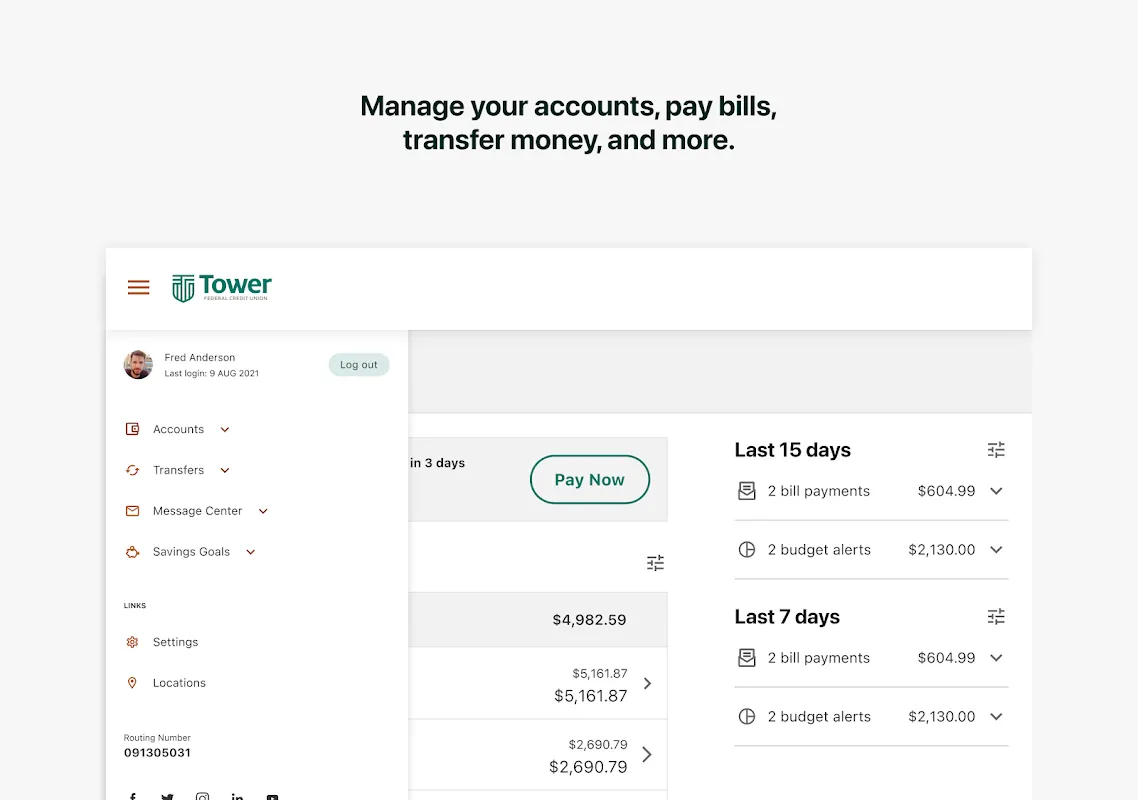
Task: Open the Transfers menu item
Action: pos(178,470)
